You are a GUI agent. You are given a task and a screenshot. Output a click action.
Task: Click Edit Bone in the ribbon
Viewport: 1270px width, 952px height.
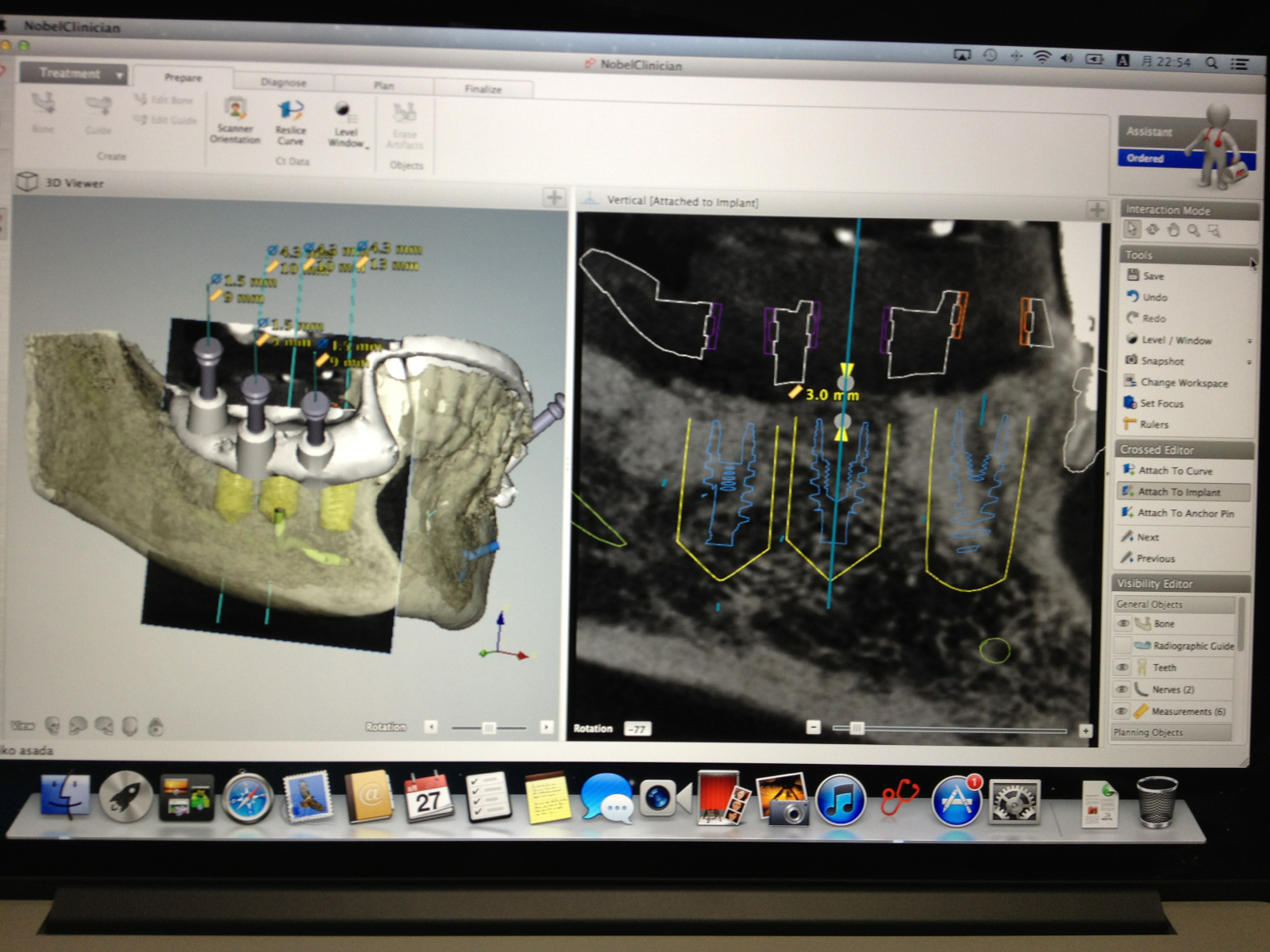tap(164, 100)
